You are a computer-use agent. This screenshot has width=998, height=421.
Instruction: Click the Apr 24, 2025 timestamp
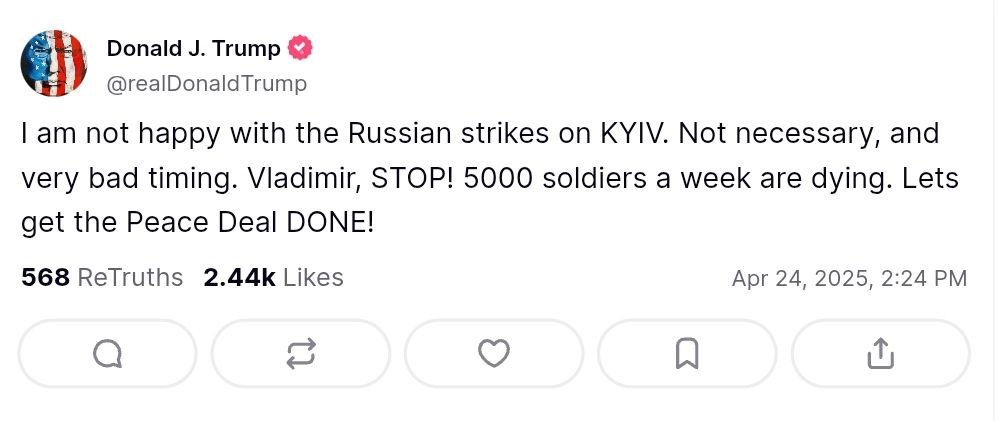coord(849,278)
